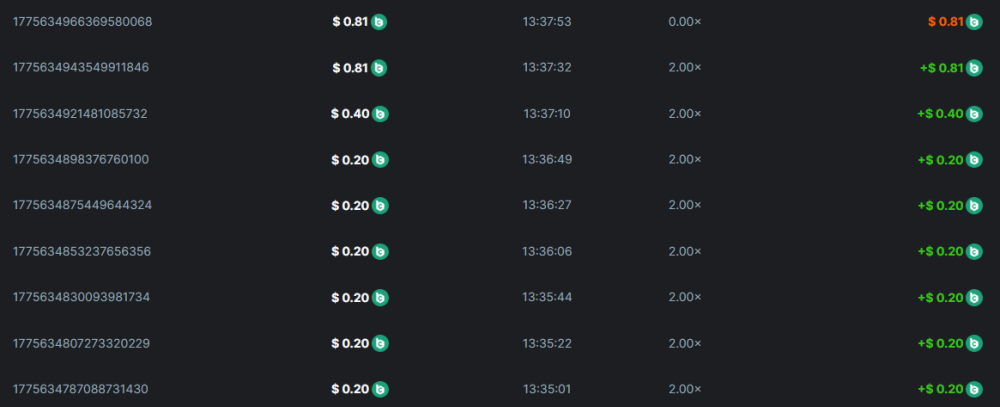Open bet ID 1775634921481085732

click(80, 114)
